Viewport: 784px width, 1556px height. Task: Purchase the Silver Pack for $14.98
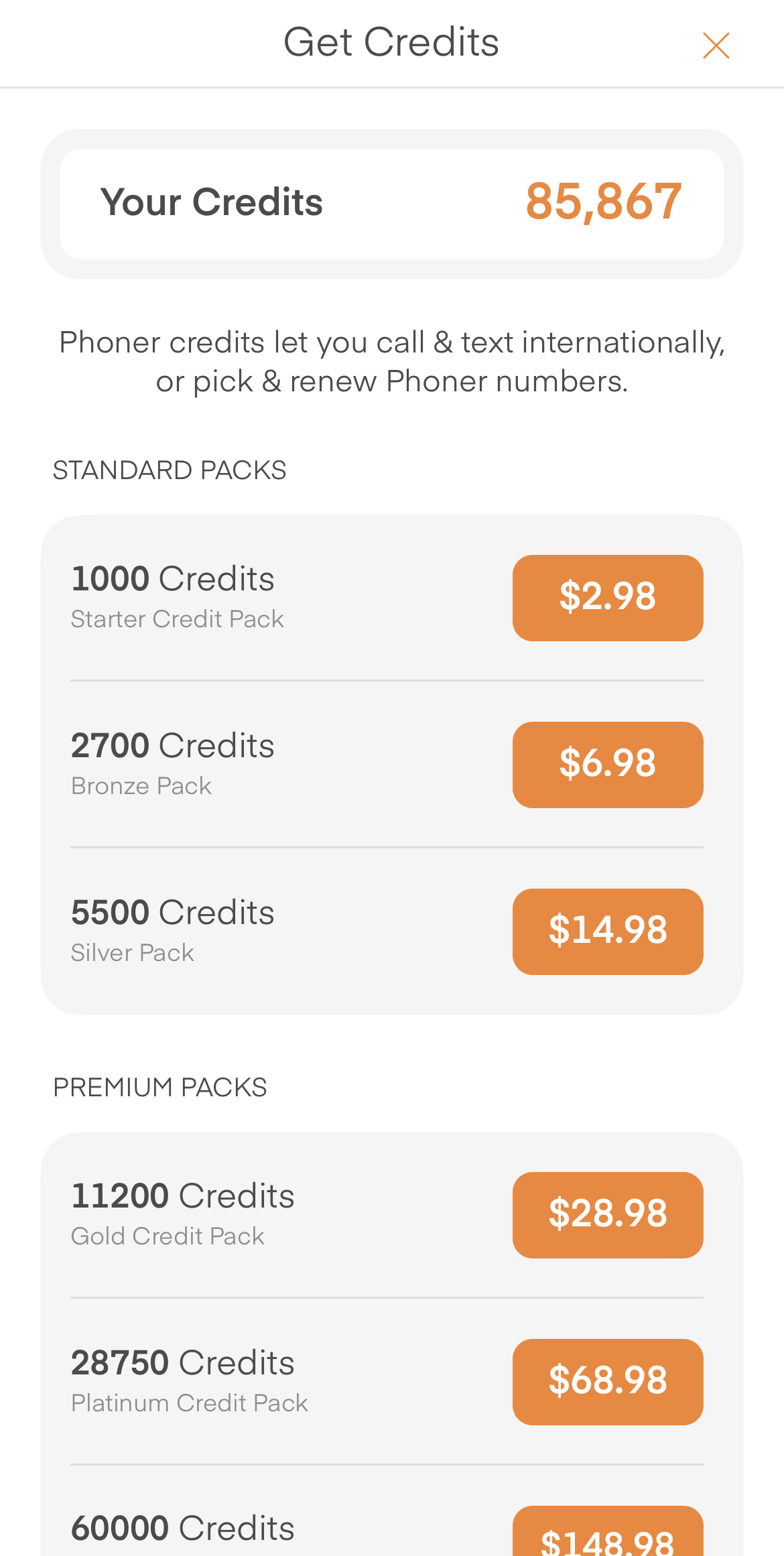(x=607, y=931)
